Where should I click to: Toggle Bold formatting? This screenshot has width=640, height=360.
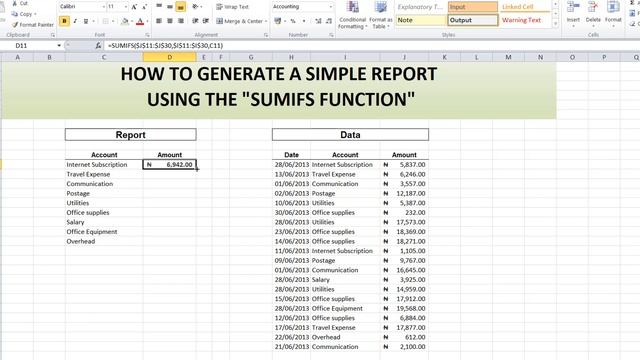64,21
